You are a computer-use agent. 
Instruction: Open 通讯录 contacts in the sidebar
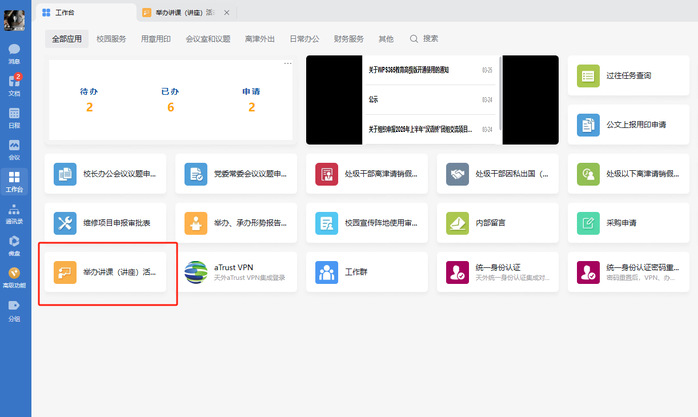pos(14,213)
